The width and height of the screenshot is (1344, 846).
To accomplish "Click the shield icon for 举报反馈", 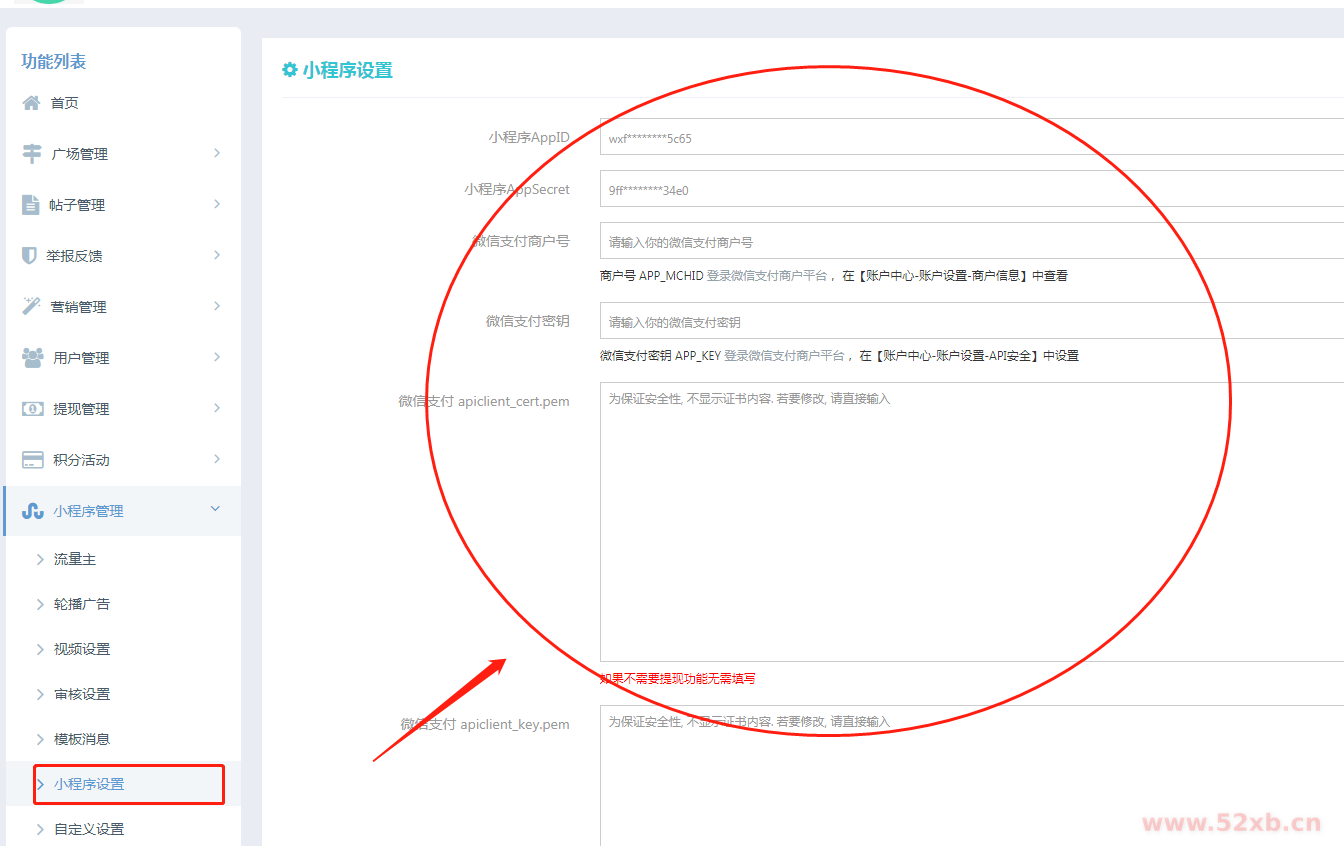I will point(30,256).
